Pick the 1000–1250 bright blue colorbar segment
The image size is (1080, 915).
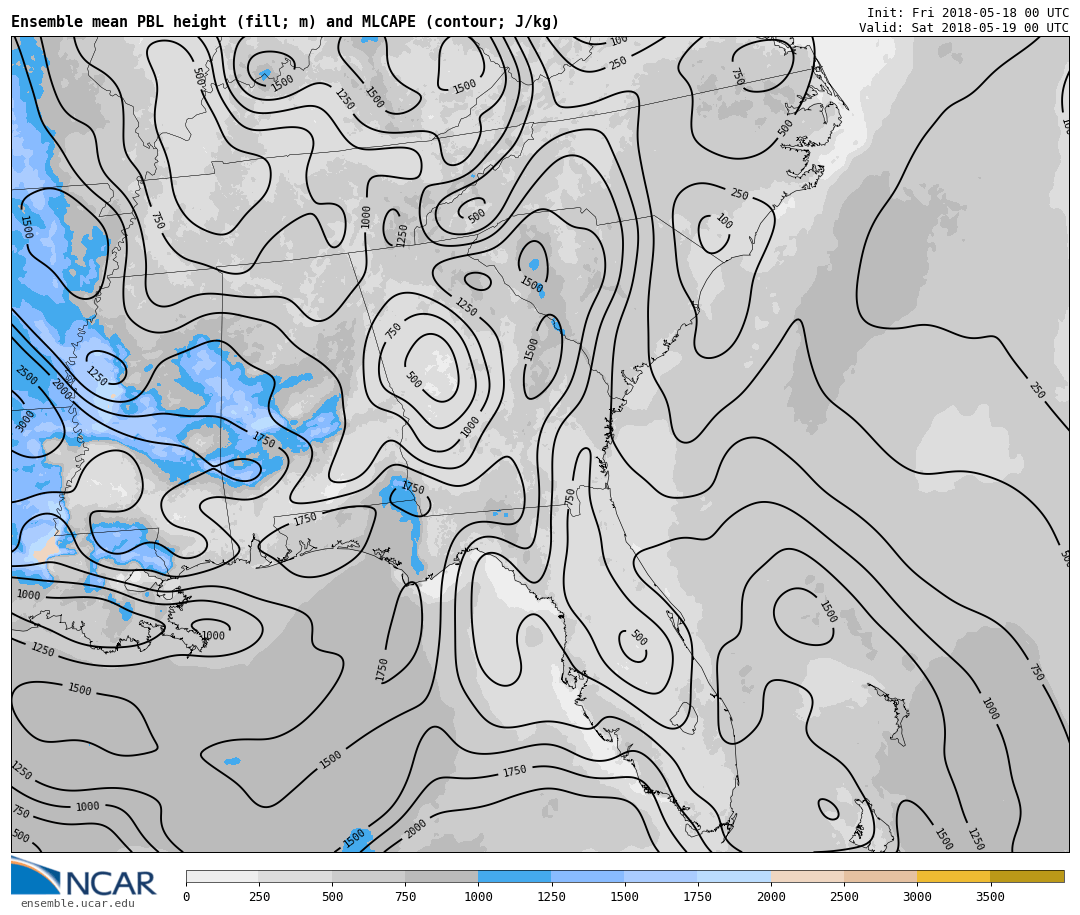click(x=515, y=876)
